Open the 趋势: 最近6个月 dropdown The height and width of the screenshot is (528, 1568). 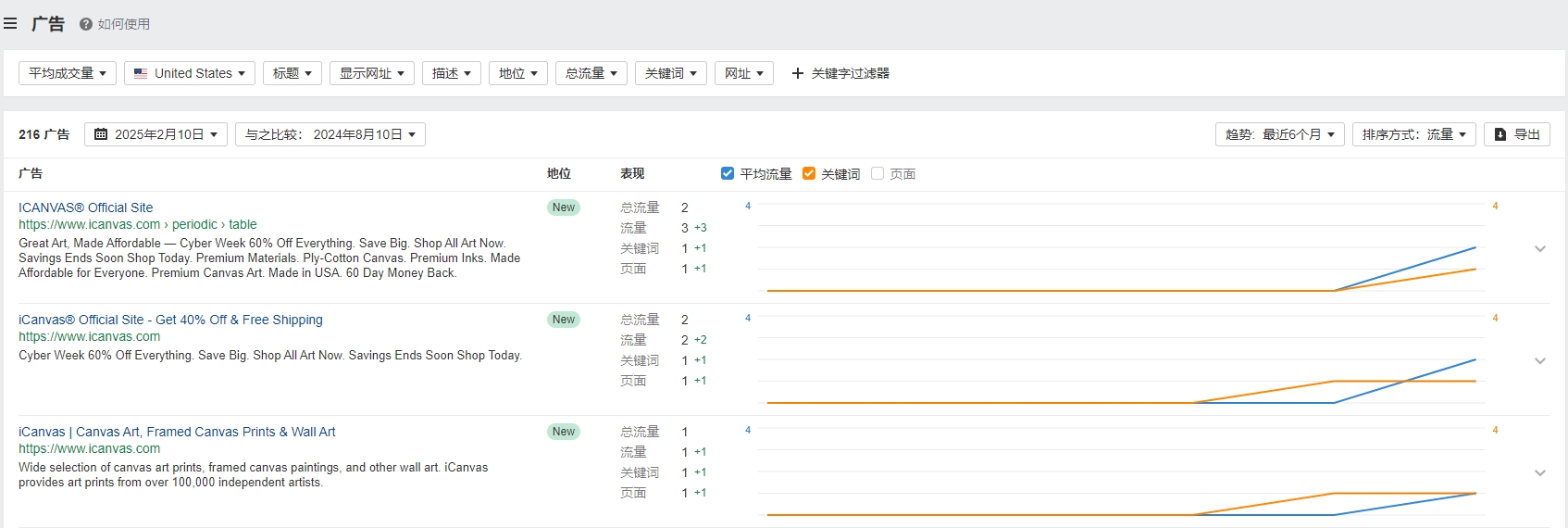click(1280, 134)
